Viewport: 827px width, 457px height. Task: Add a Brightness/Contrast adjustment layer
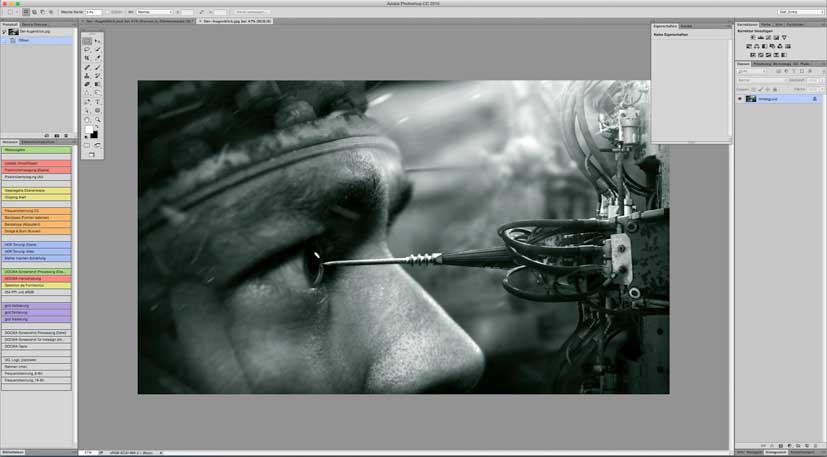pos(753,37)
